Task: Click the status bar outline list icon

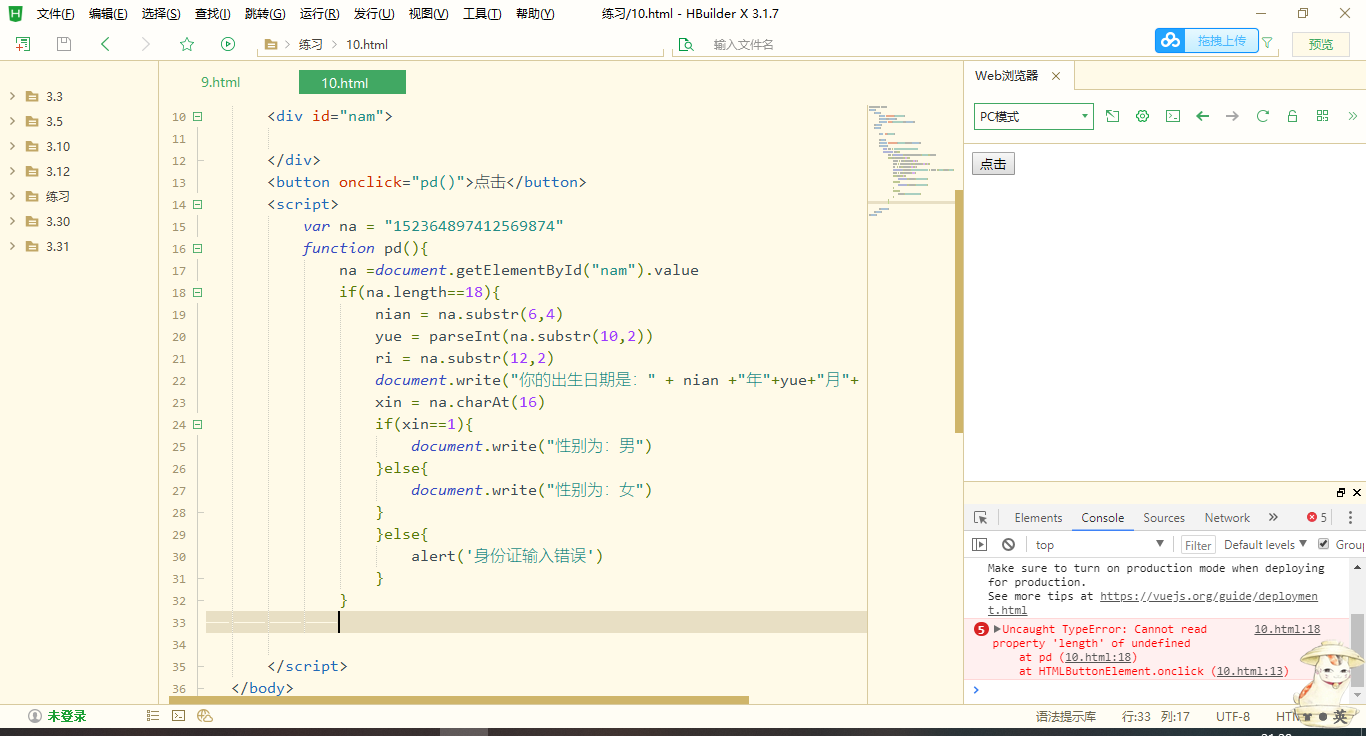Action: pyautogui.click(x=153, y=716)
